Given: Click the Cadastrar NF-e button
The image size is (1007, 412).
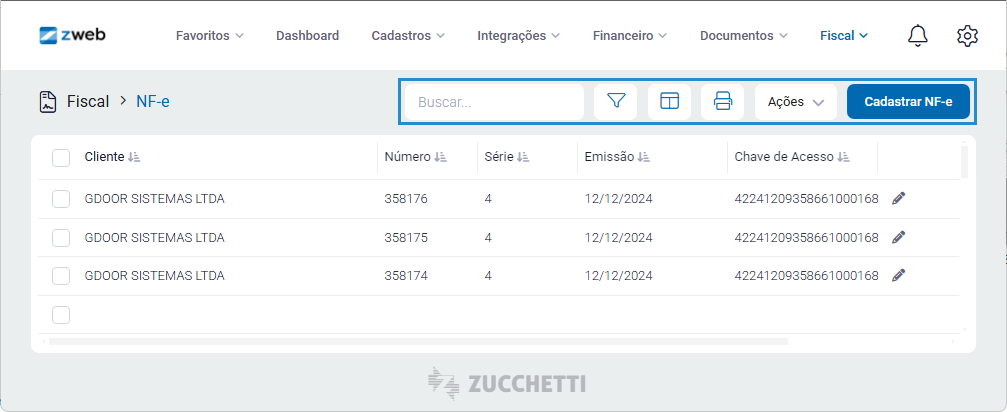Looking at the screenshot, I should tap(908, 101).
